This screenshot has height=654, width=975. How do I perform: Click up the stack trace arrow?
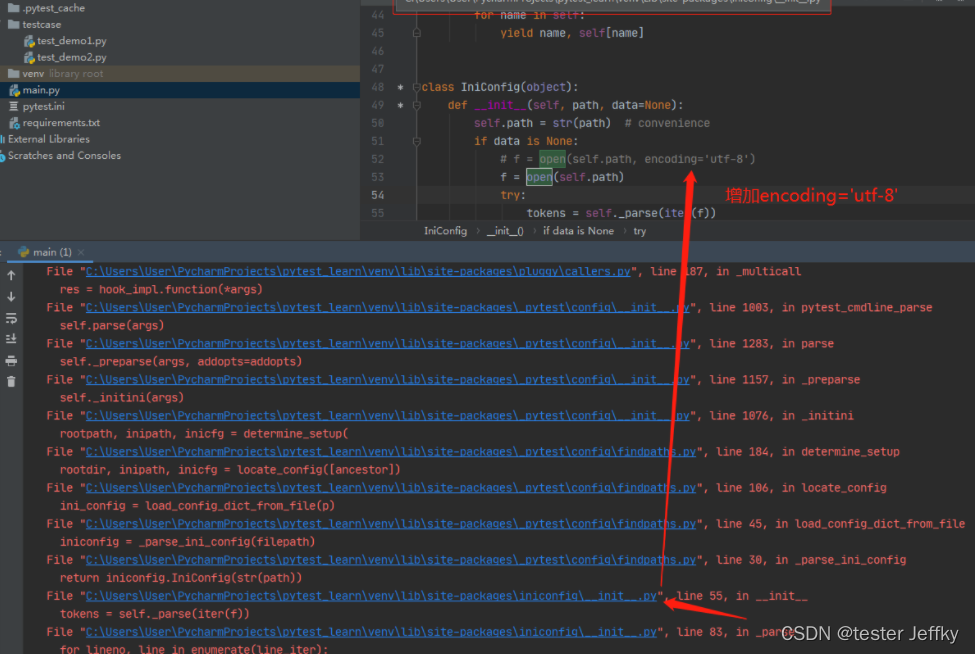click(x=11, y=275)
